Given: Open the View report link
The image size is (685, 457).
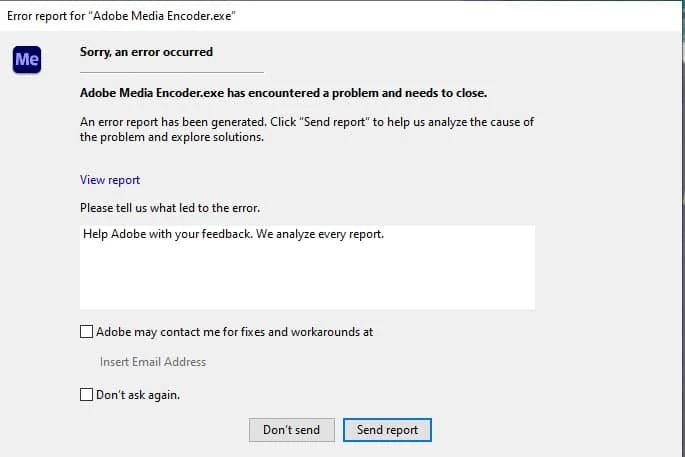Looking at the screenshot, I should tap(110, 180).
